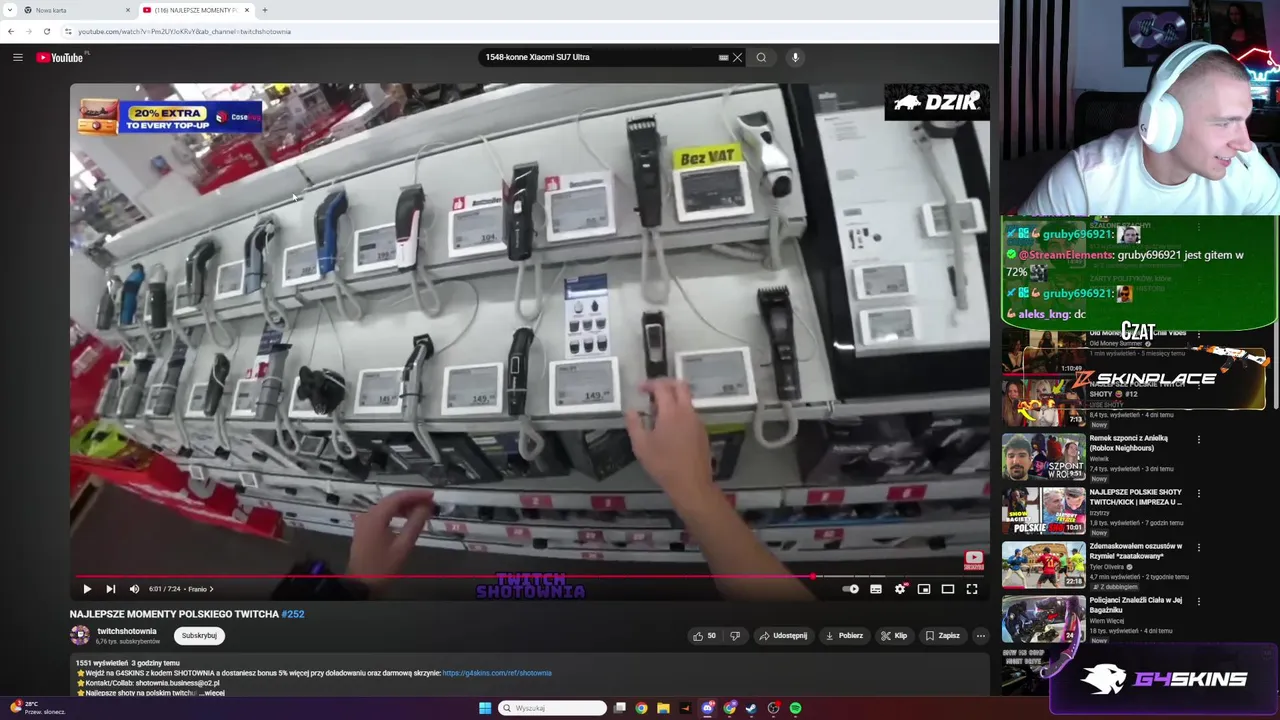Screen dimensions: 1280x720
Task: Open options for Remek szponci z Anielką
Action: (x=1199, y=439)
